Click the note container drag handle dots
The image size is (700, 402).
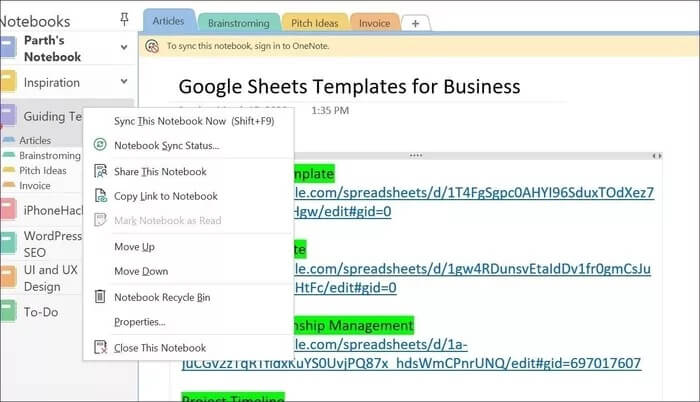point(416,155)
